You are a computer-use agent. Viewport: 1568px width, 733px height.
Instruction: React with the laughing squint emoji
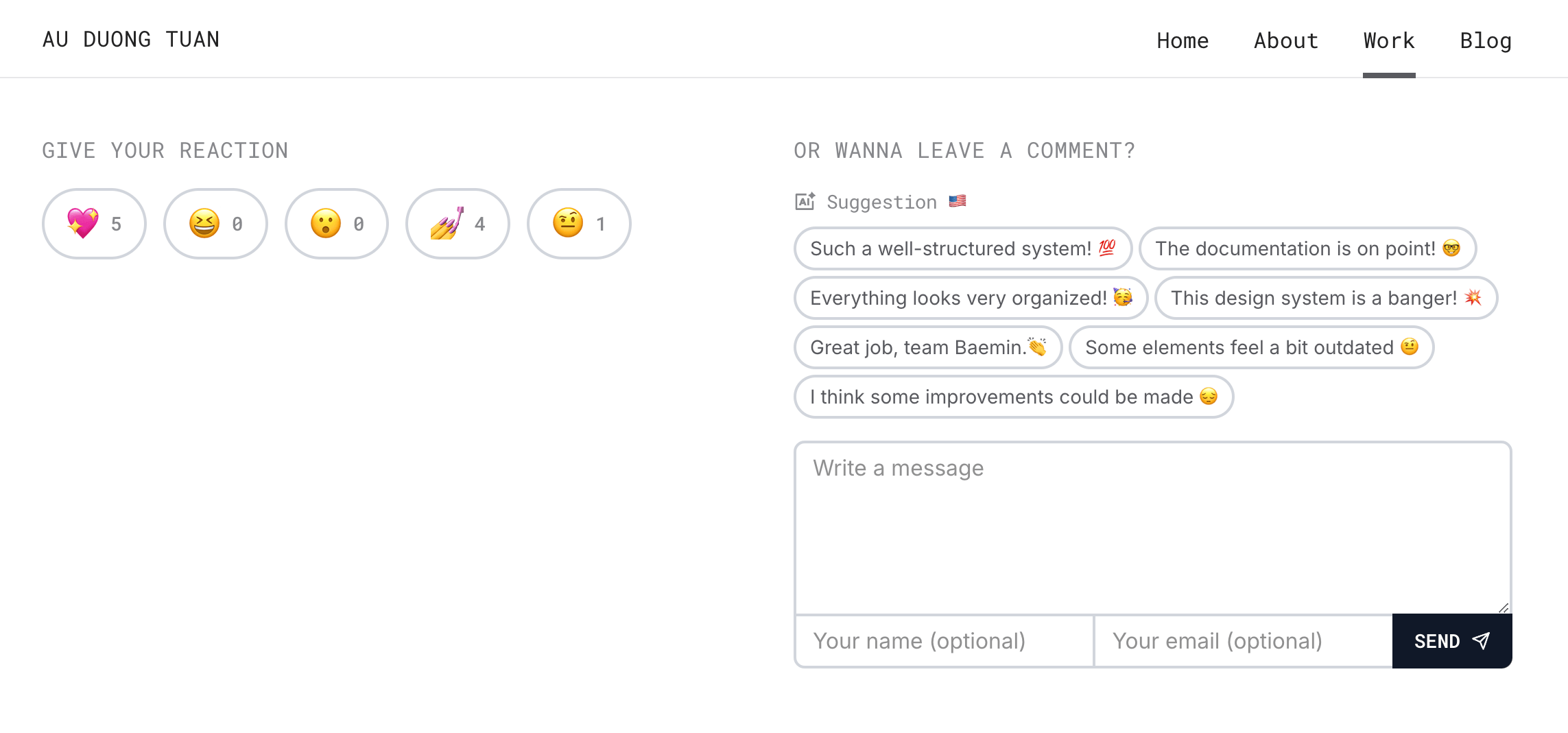(x=215, y=224)
